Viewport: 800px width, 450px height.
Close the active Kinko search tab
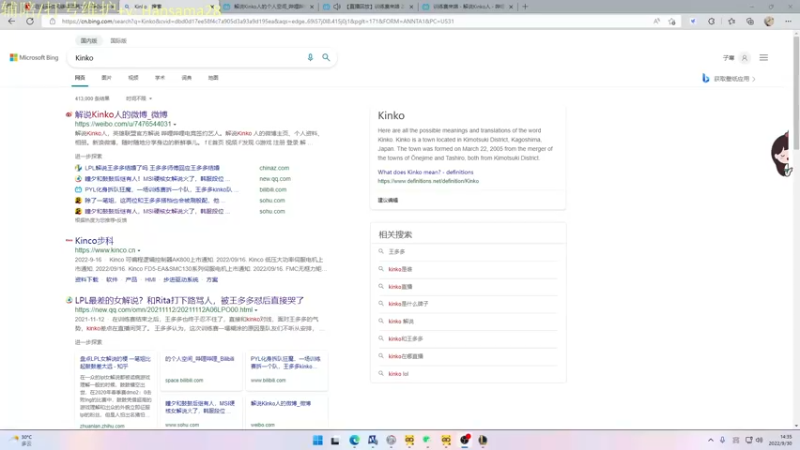pos(212,7)
